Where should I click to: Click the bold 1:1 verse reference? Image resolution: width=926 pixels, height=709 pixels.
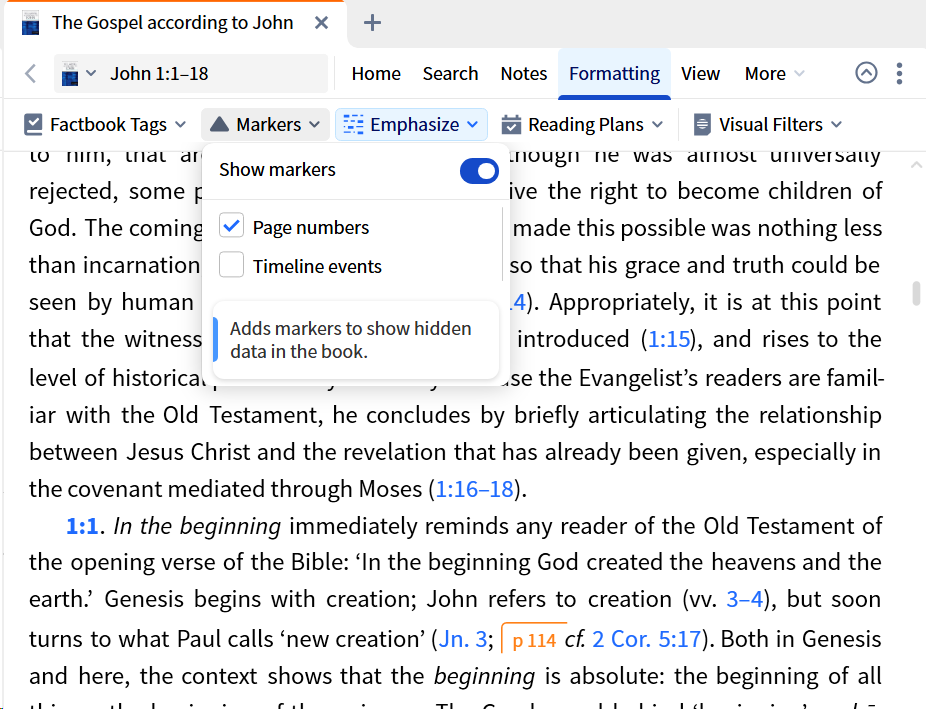pyautogui.click(x=81, y=526)
